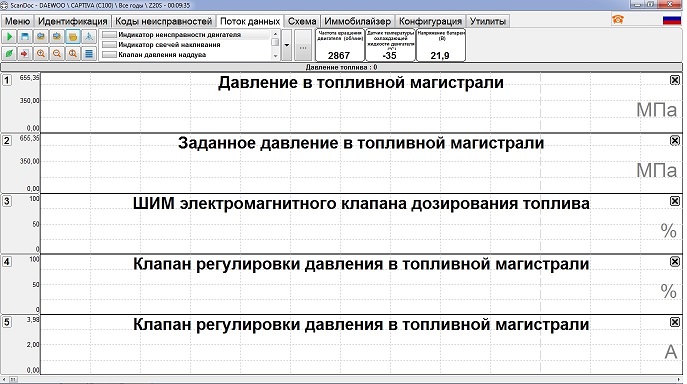Open the Иммобилайзер tab
The width and height of the screenshot is (687, 384).
click(358, 21)
